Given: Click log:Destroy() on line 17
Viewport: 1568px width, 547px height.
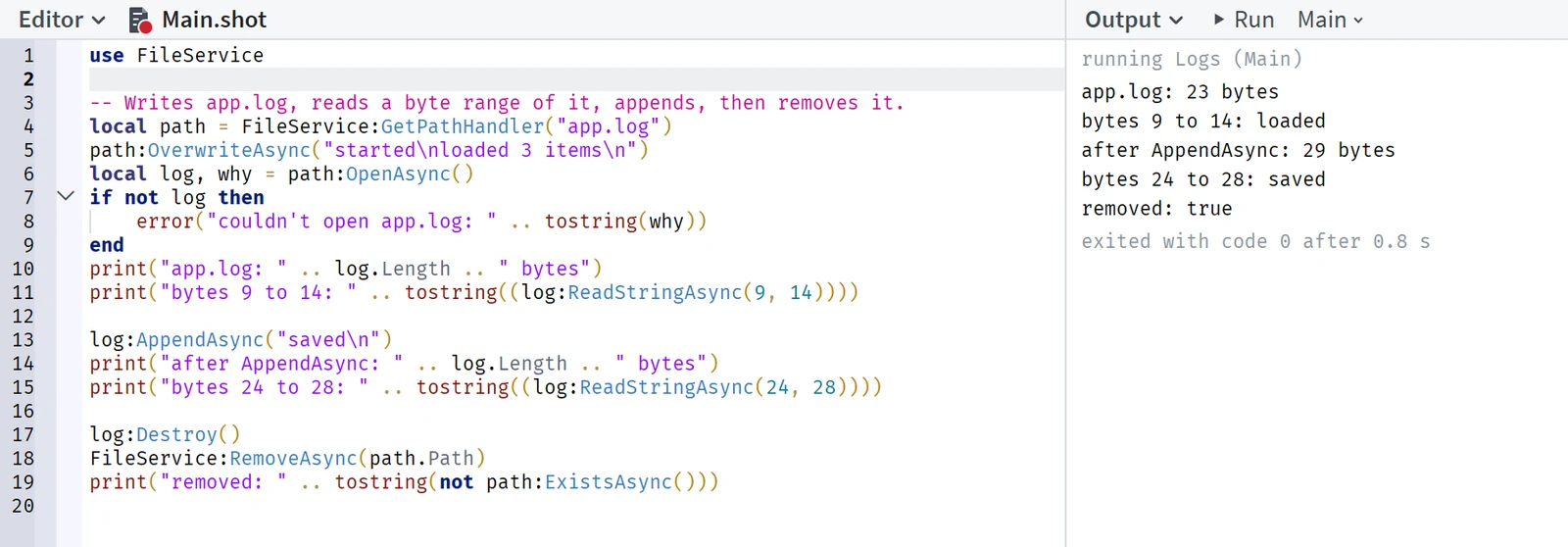Looking at the screenshot, I should pos(165,434).
